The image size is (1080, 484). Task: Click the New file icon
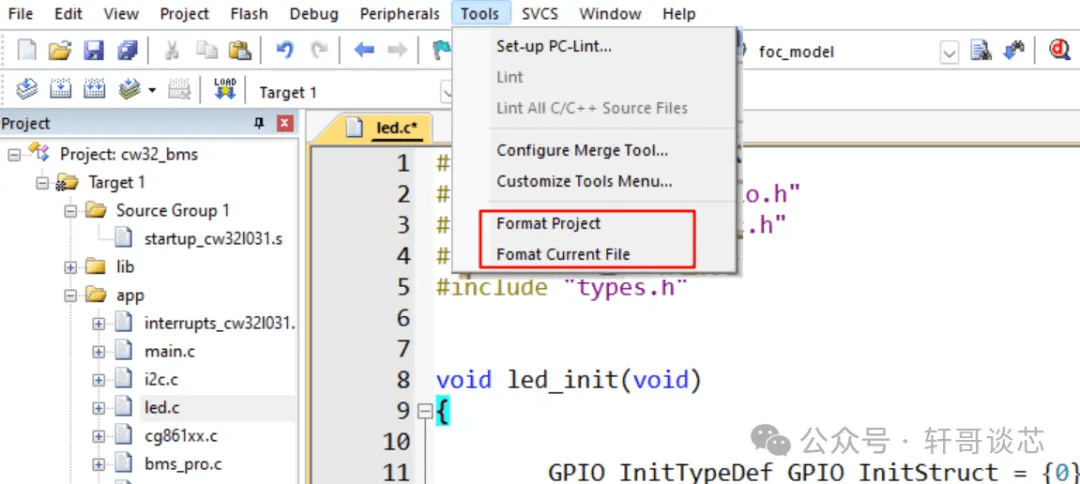click(27, 50)
